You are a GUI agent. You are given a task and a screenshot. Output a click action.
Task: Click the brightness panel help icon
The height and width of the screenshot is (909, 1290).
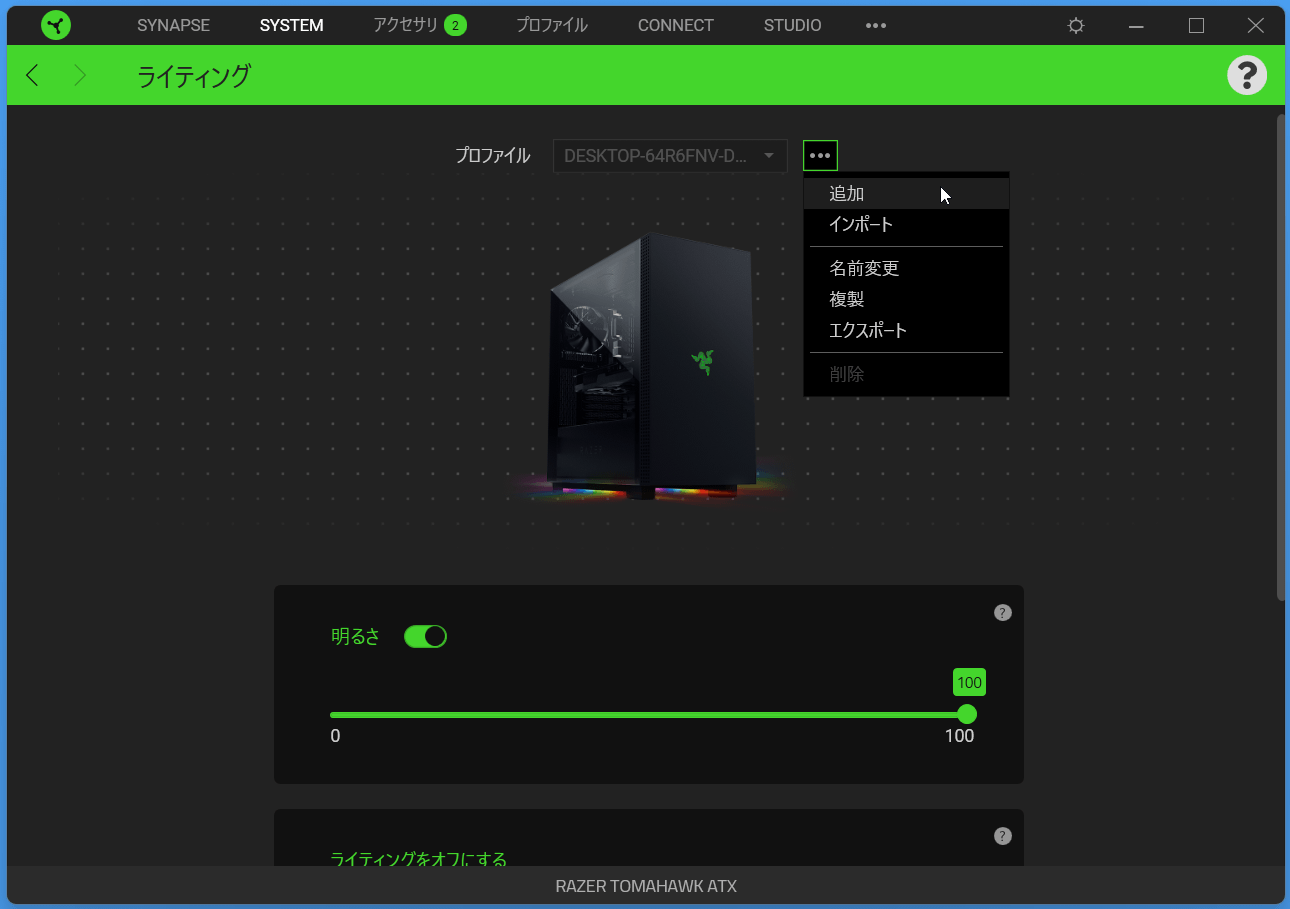pos(1003,613)
